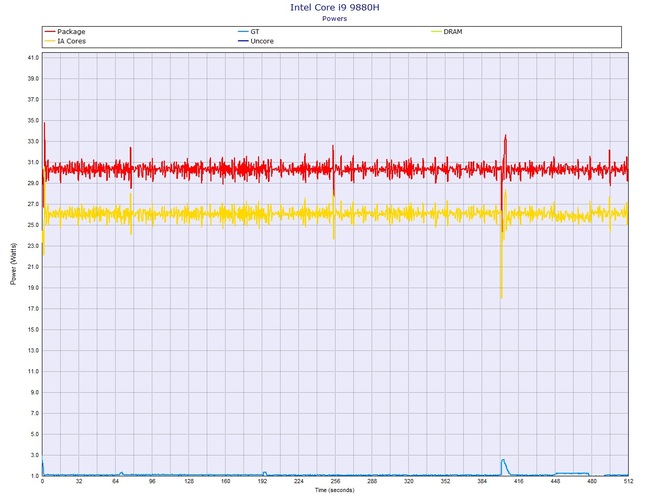
Task: Click the 17.0 y-axis tick label
Action: pyautogui.click(x=33, y=308)
